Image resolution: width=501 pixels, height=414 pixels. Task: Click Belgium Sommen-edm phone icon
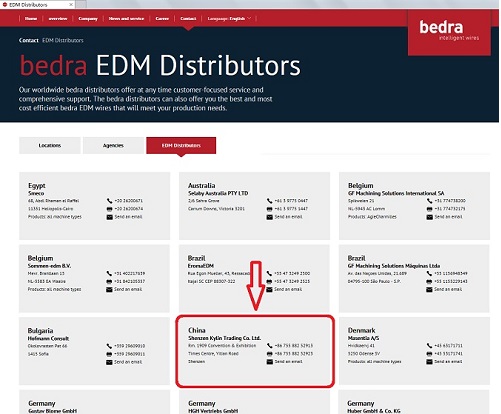109,273
